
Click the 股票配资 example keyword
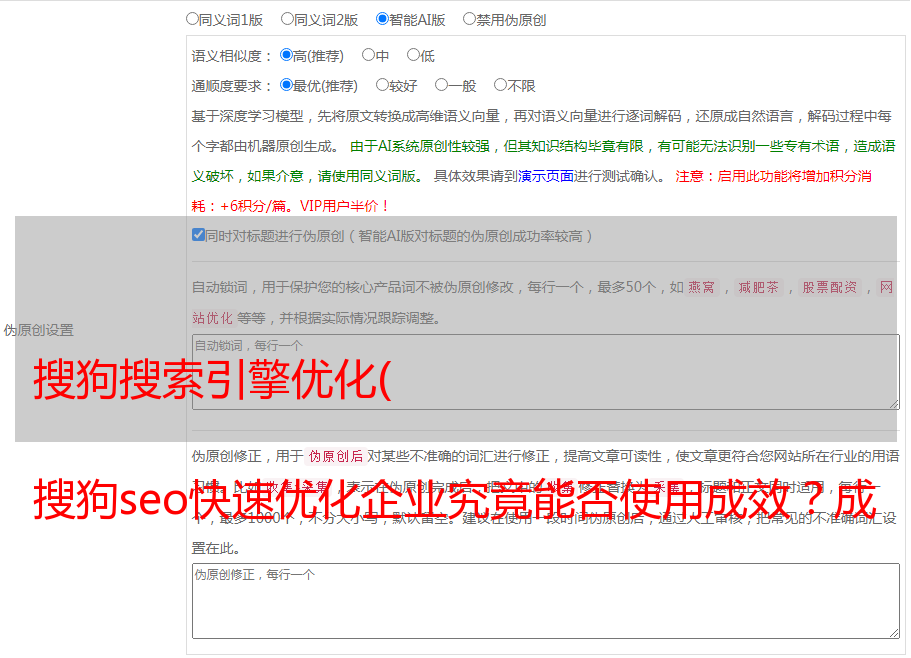[x=830, y=287]
